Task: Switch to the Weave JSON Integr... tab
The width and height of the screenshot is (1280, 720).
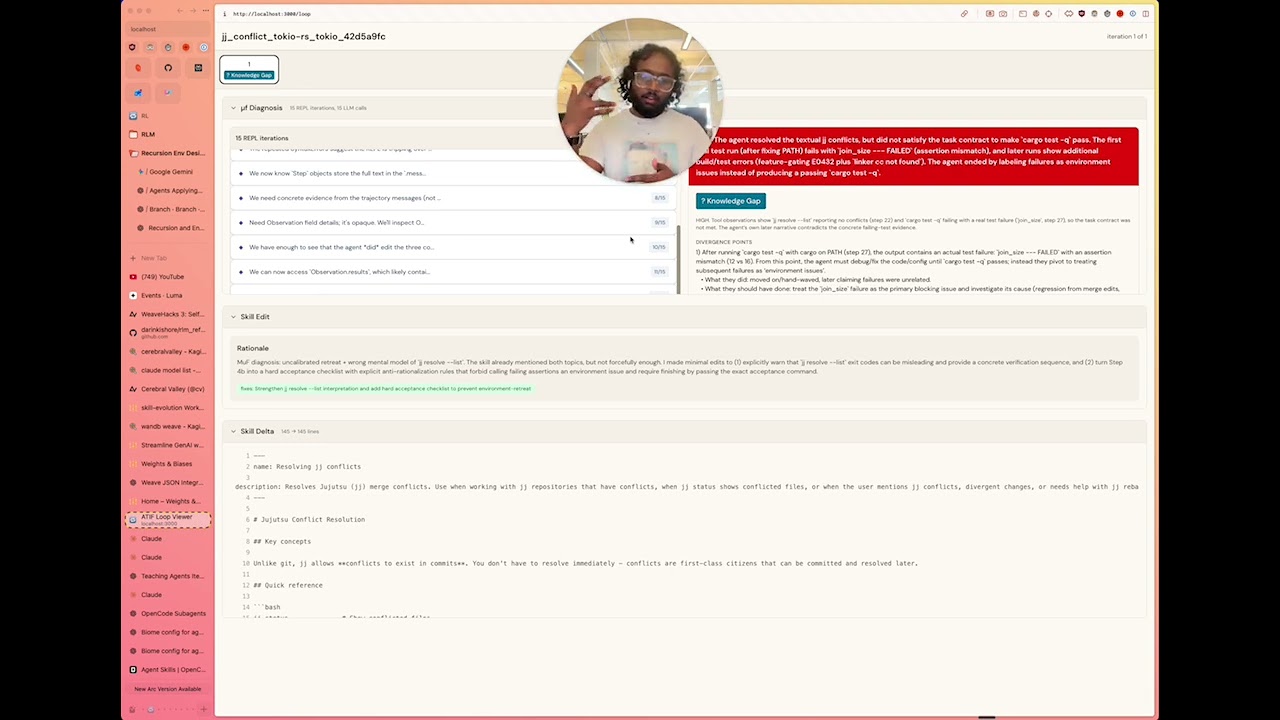Action: pyautogui.click(x=168, y=482)
